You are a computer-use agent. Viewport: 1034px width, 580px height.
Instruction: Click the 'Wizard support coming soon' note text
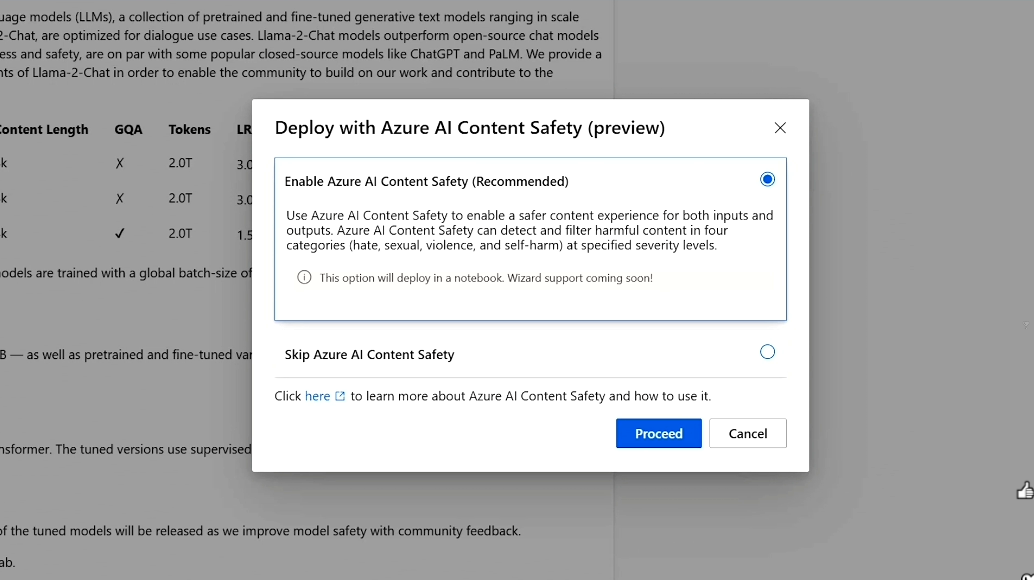click(486, 278)
